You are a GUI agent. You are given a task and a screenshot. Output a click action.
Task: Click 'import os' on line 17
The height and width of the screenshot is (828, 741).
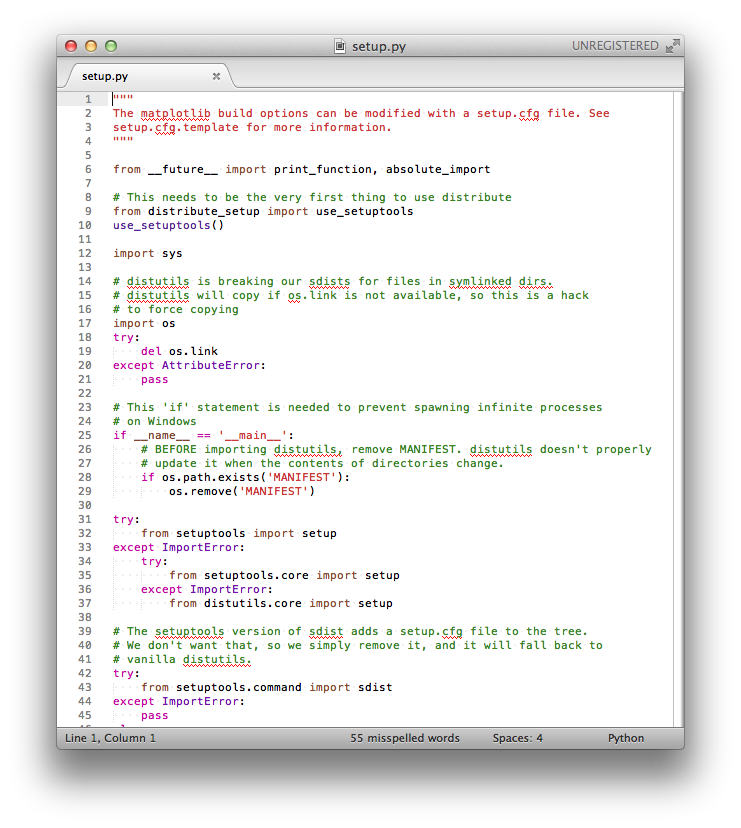tap(144, 323)
